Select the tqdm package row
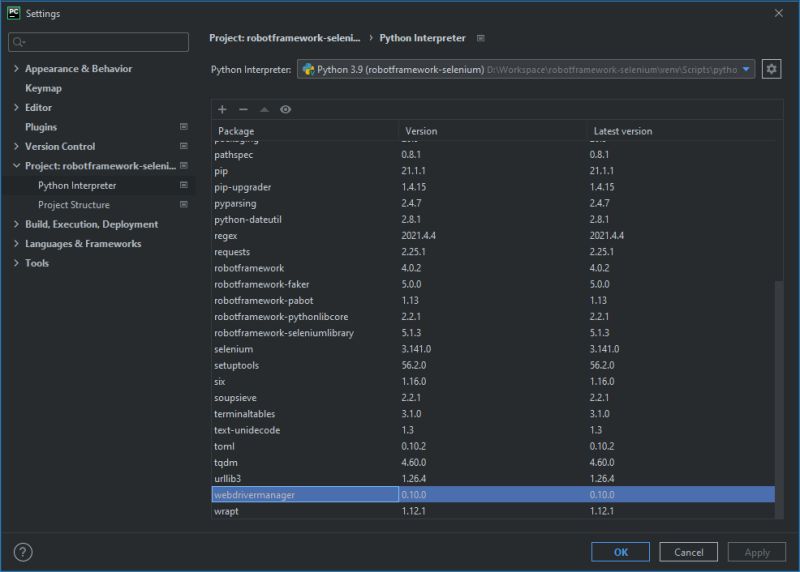800x572 pixels. click(493, 462)
